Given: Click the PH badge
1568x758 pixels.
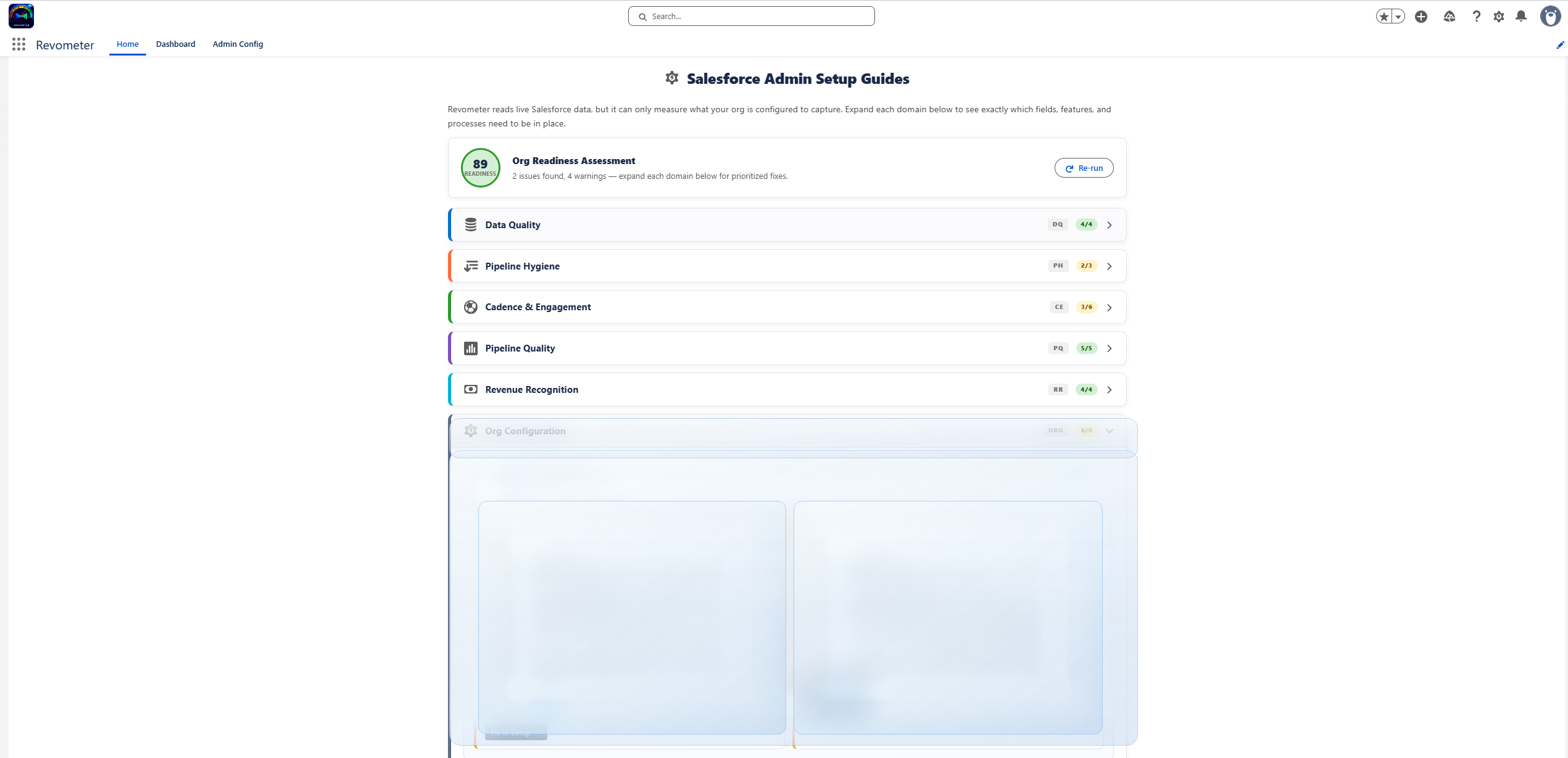Looking at the screenshot, I should 1058,266.
